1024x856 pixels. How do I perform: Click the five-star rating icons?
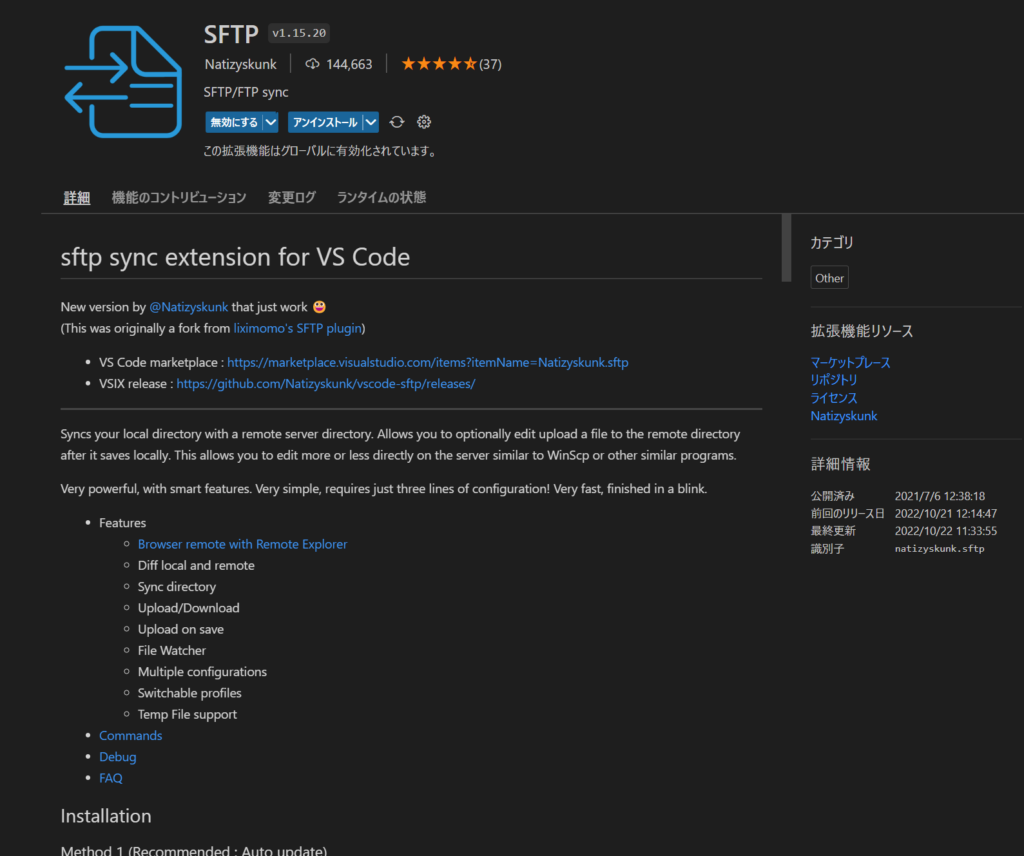438,64
